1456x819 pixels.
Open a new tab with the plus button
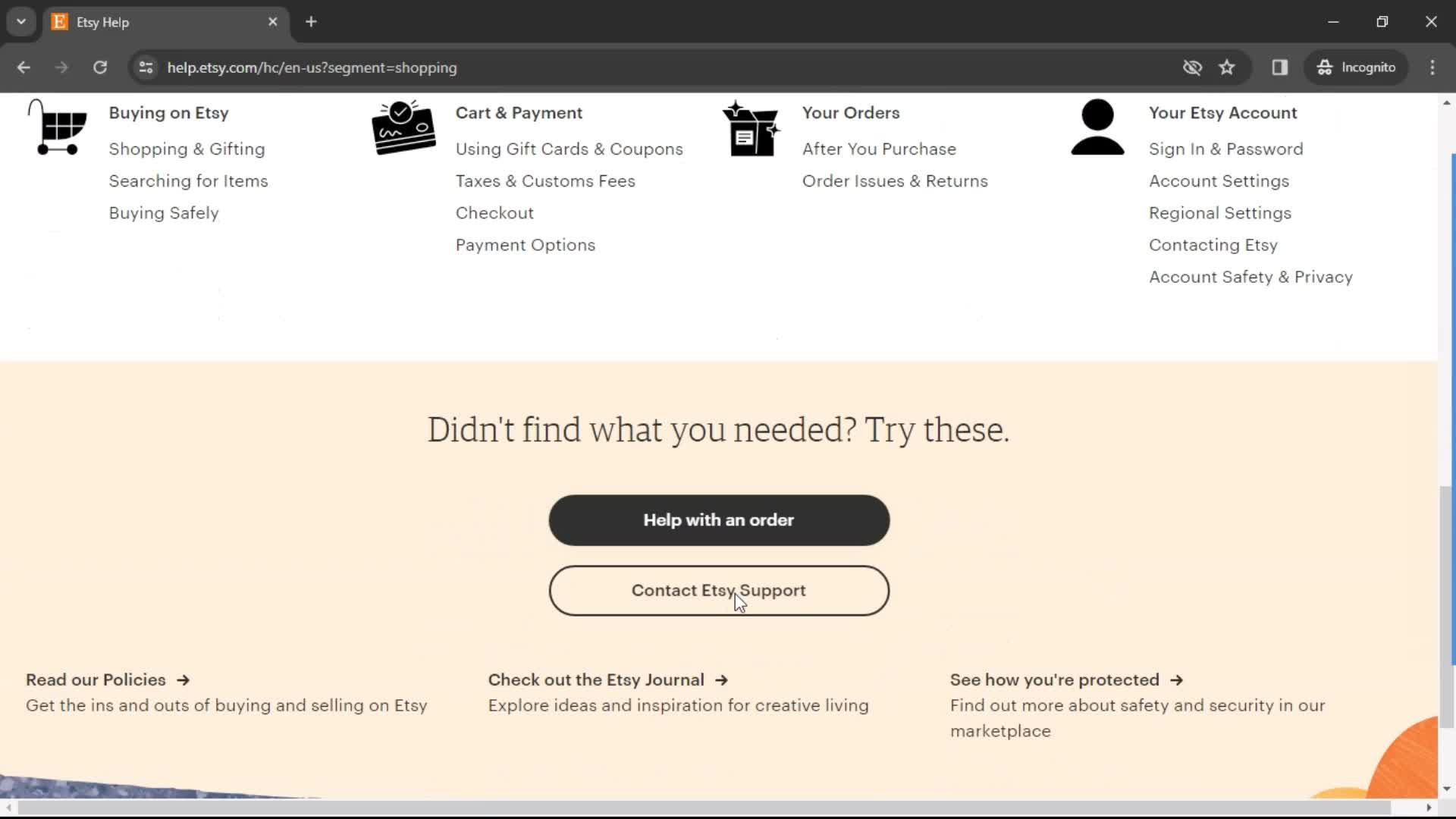311,22
